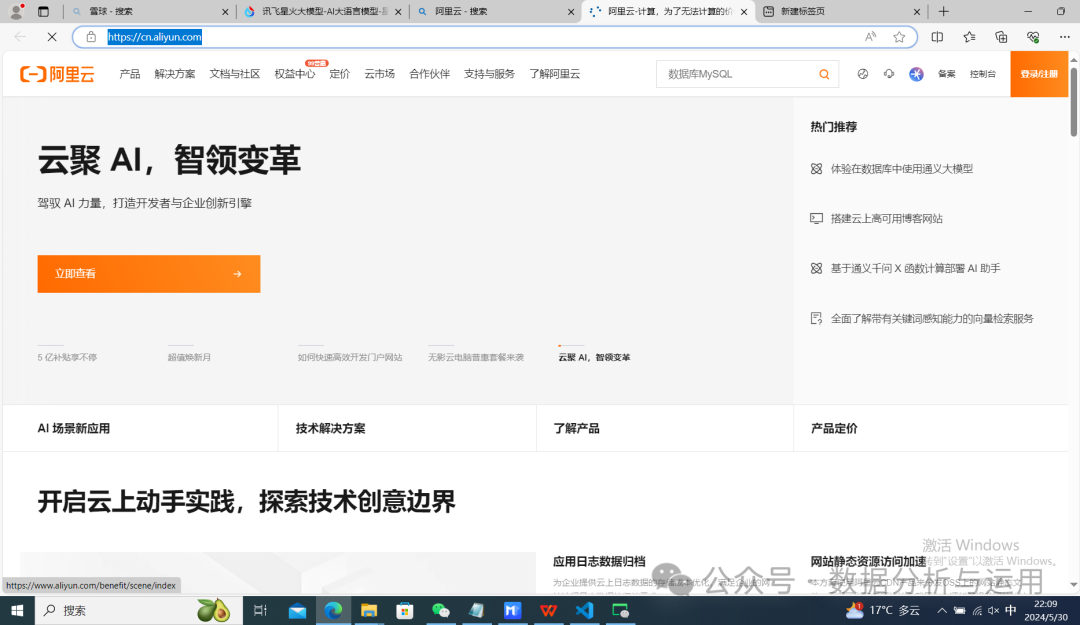This screenshot has width=1080, height=625.
Task: Select banner slide 如何快速高效开发门户网站
Action: click(350, 357)
